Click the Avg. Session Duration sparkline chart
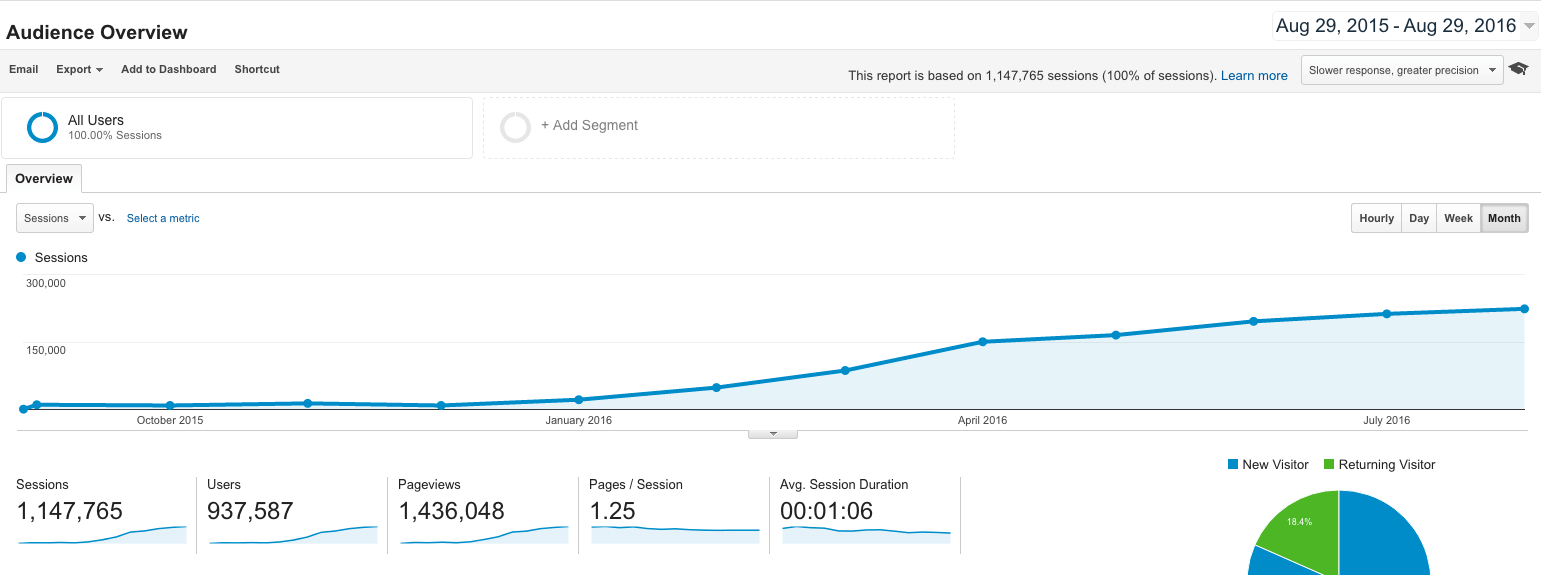 pos(866,535)
